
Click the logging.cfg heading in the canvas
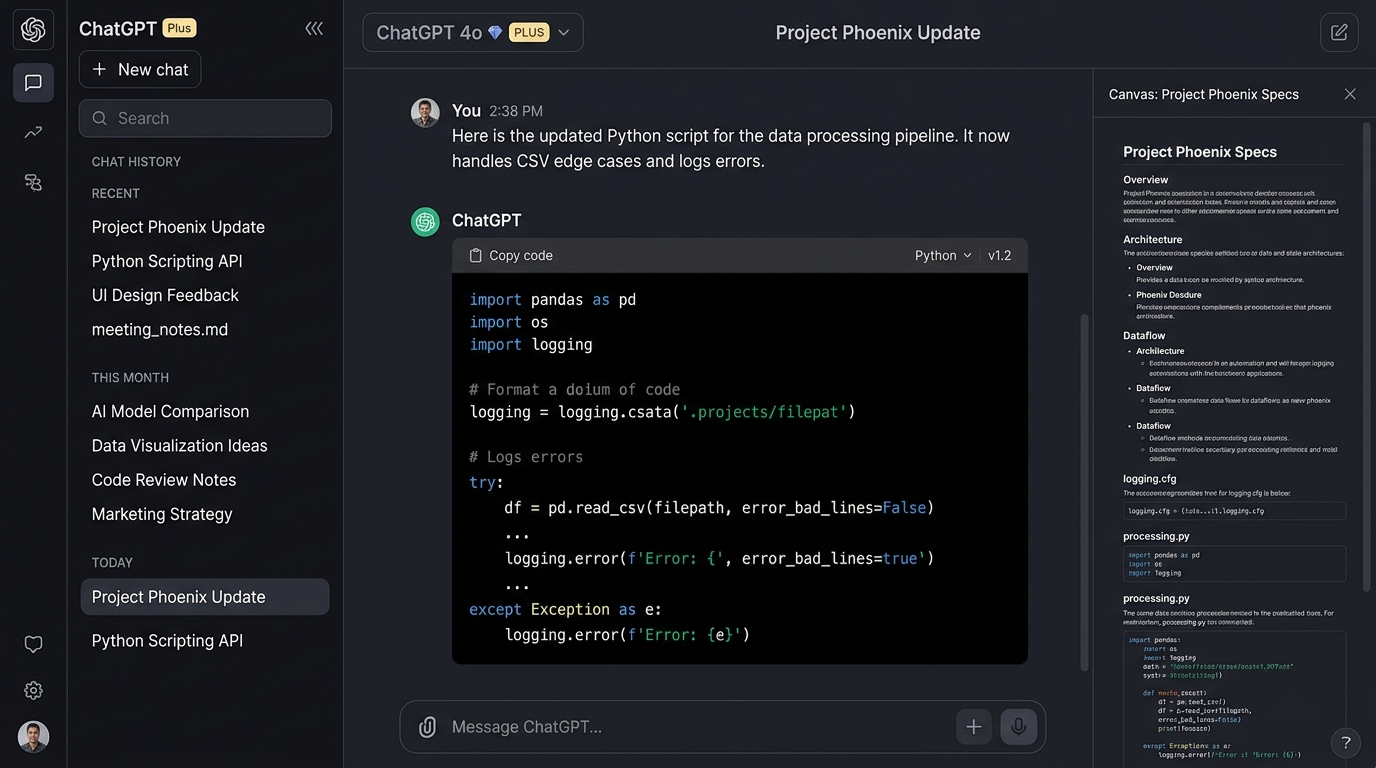1150,479
